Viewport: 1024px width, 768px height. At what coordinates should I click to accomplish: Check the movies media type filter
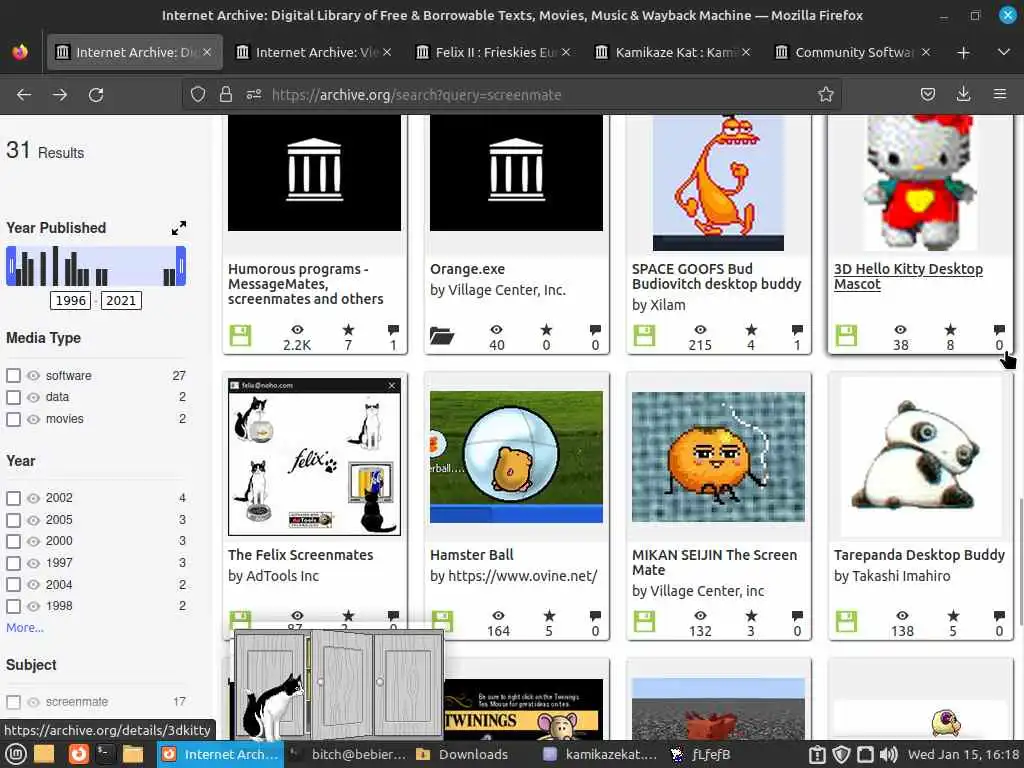(13, 419)
